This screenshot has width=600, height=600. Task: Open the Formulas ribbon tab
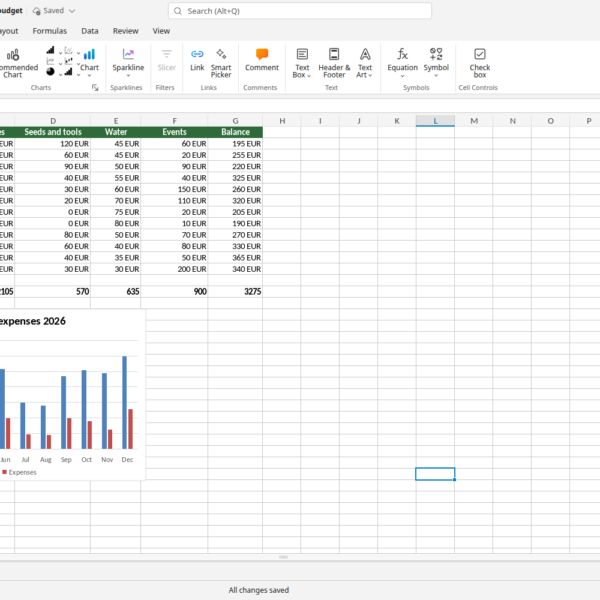(x=49, y=31)
